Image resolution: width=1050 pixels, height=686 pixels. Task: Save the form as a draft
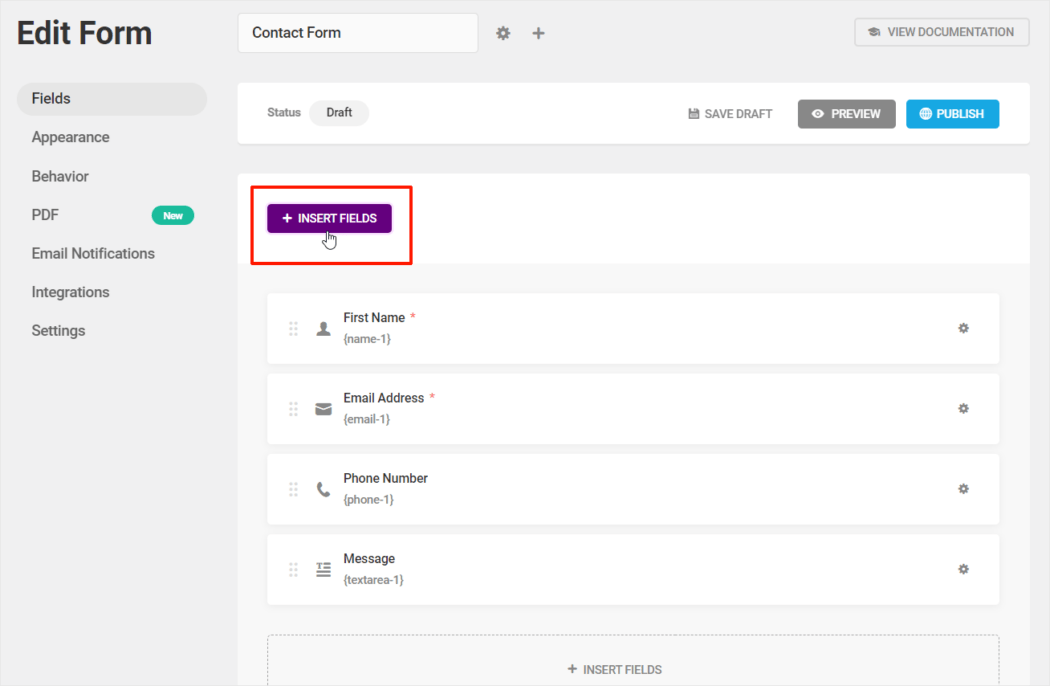pyautogui.click(x=730, y=113)
